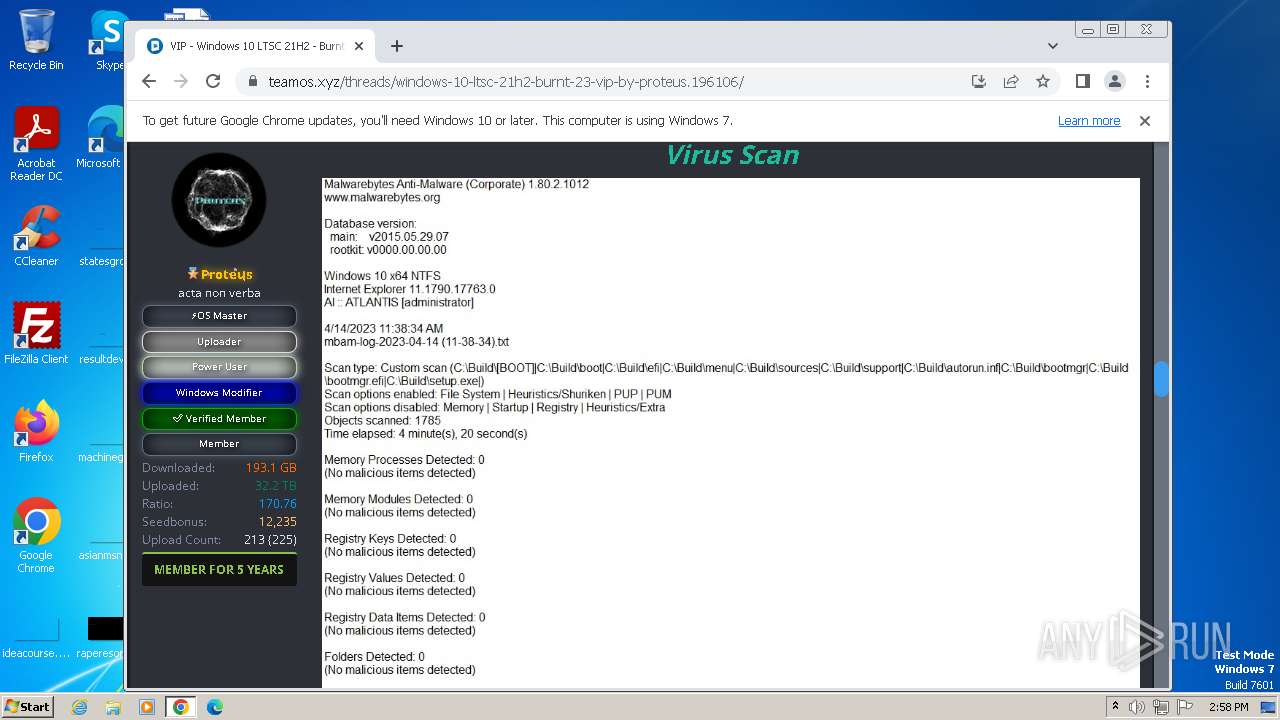Select the VIP - Windows 10 LTSC 21H2 tab
The height and width of the screenshot is (720, 1280).
point(255,46)
